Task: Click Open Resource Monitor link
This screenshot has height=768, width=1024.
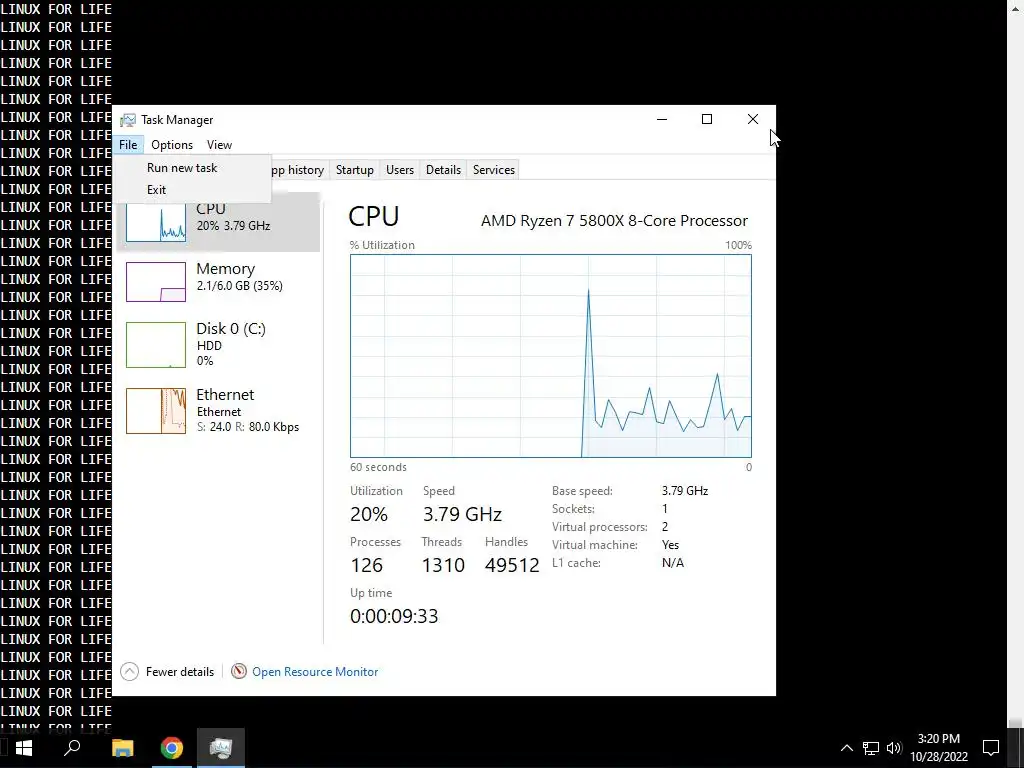Action: (x=315, y=672)
